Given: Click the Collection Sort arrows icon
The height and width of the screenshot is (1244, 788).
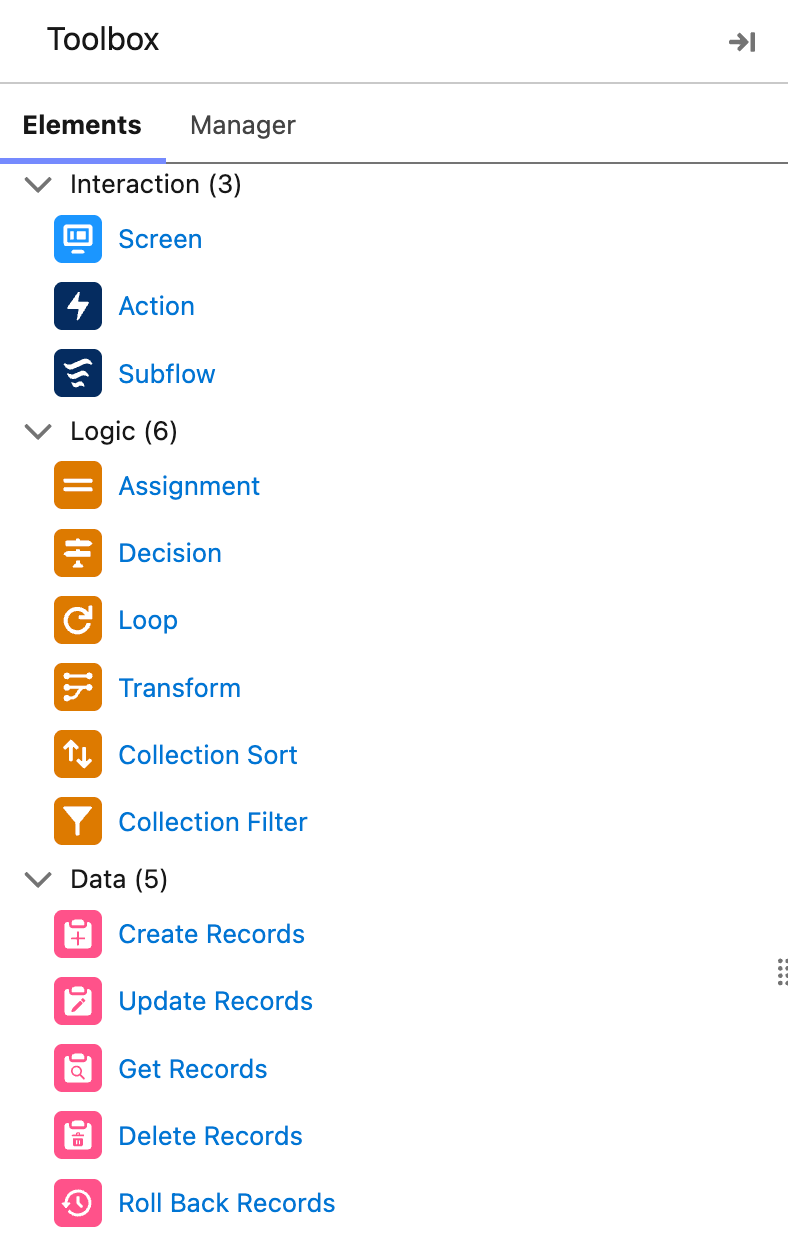Looking at the screenshot, I should click(78, 755).
